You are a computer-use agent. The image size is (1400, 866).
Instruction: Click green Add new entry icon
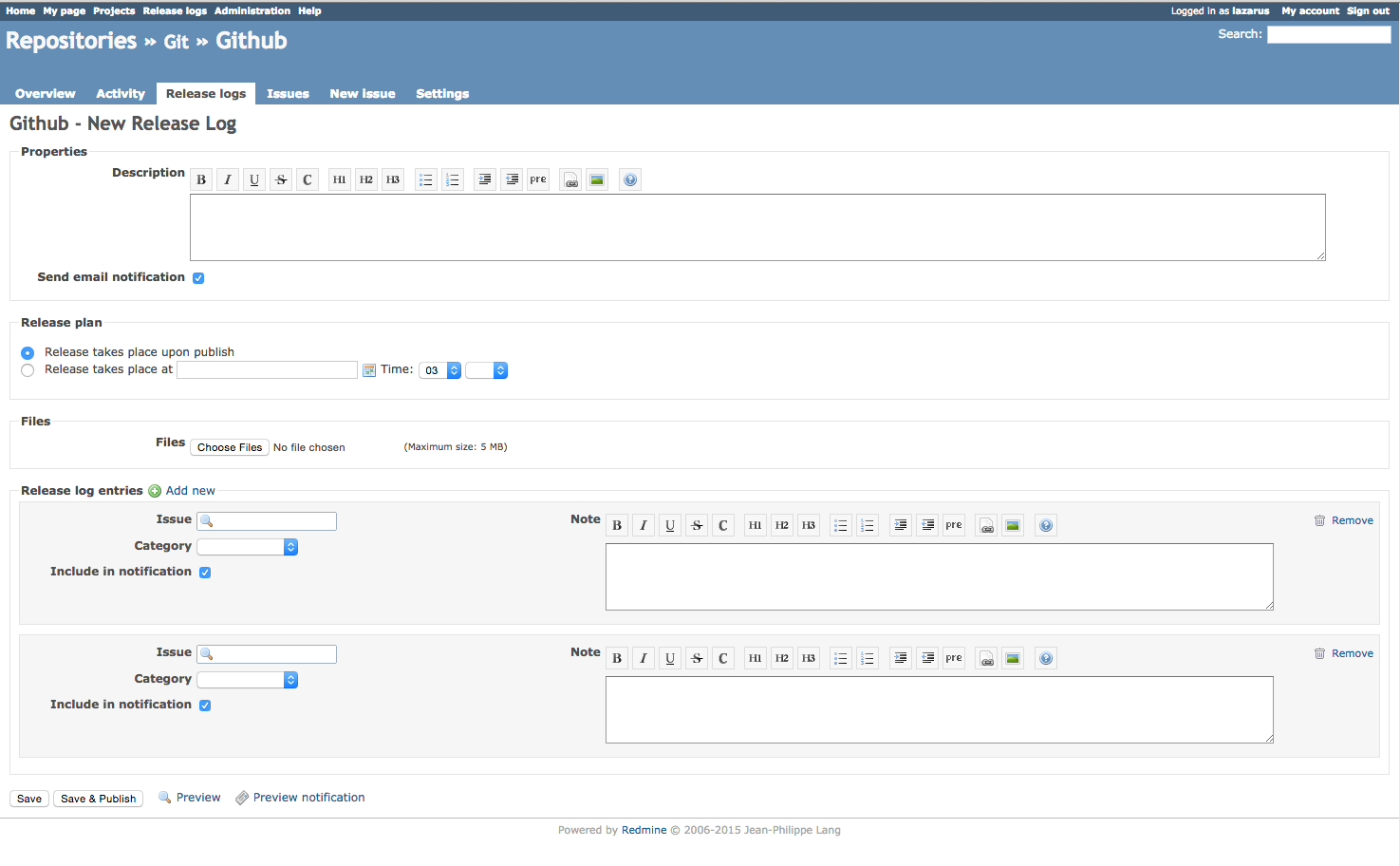155,491
